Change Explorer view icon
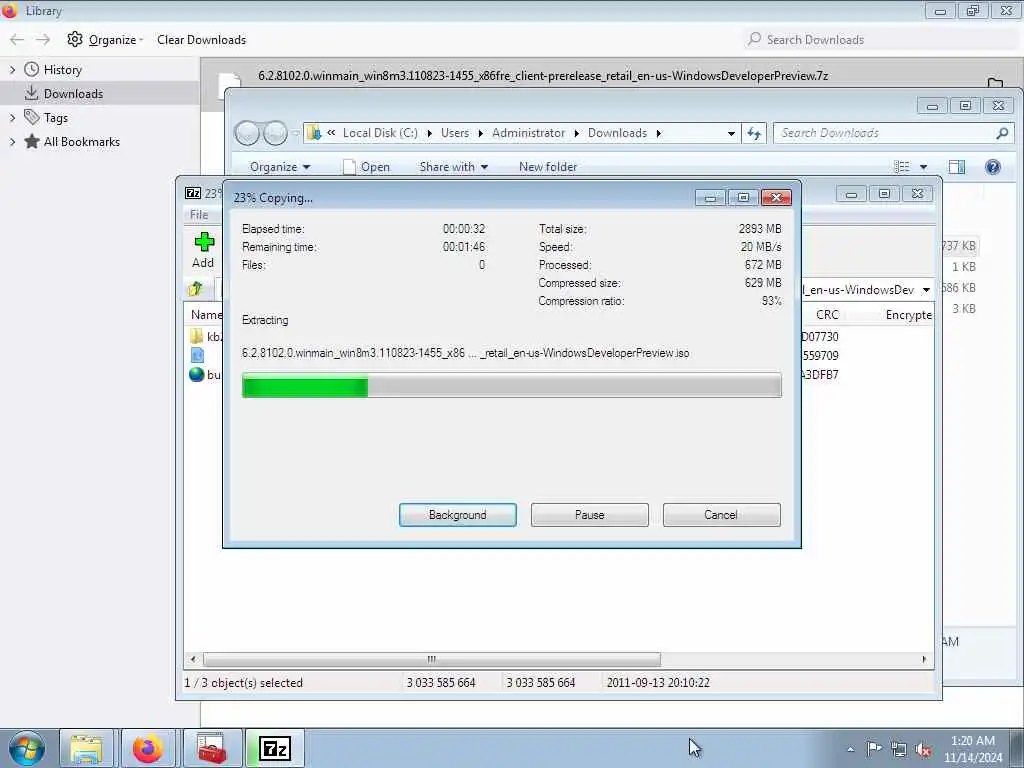 tap(901, 167)
